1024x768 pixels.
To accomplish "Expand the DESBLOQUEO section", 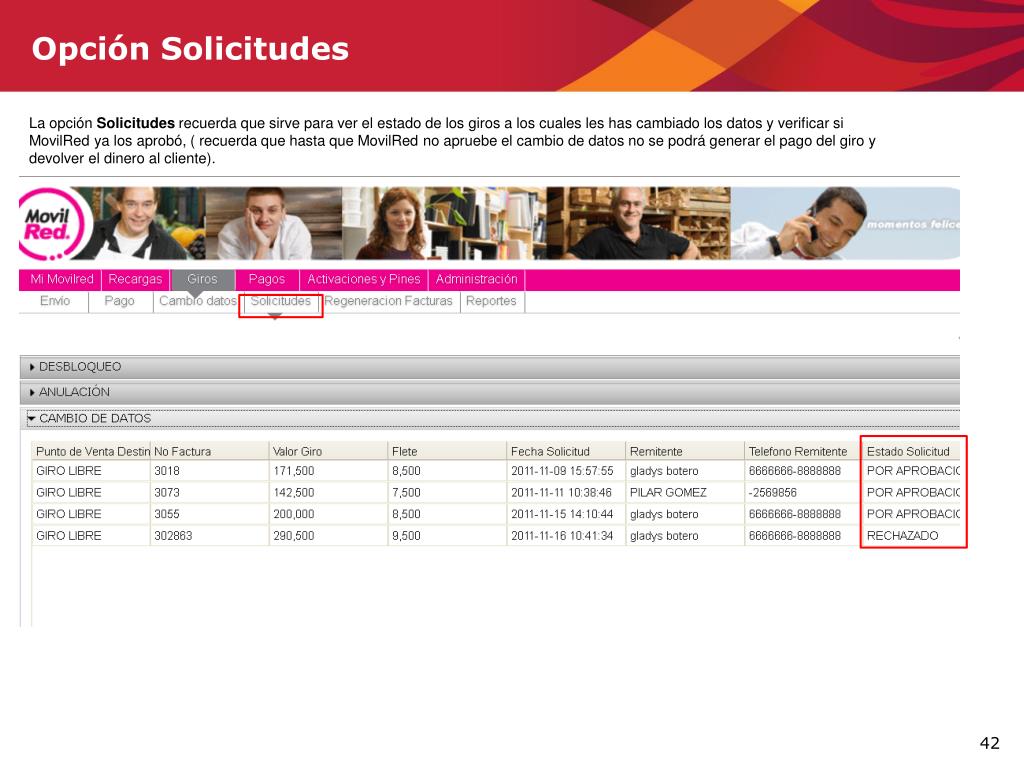I will [490, 367].
